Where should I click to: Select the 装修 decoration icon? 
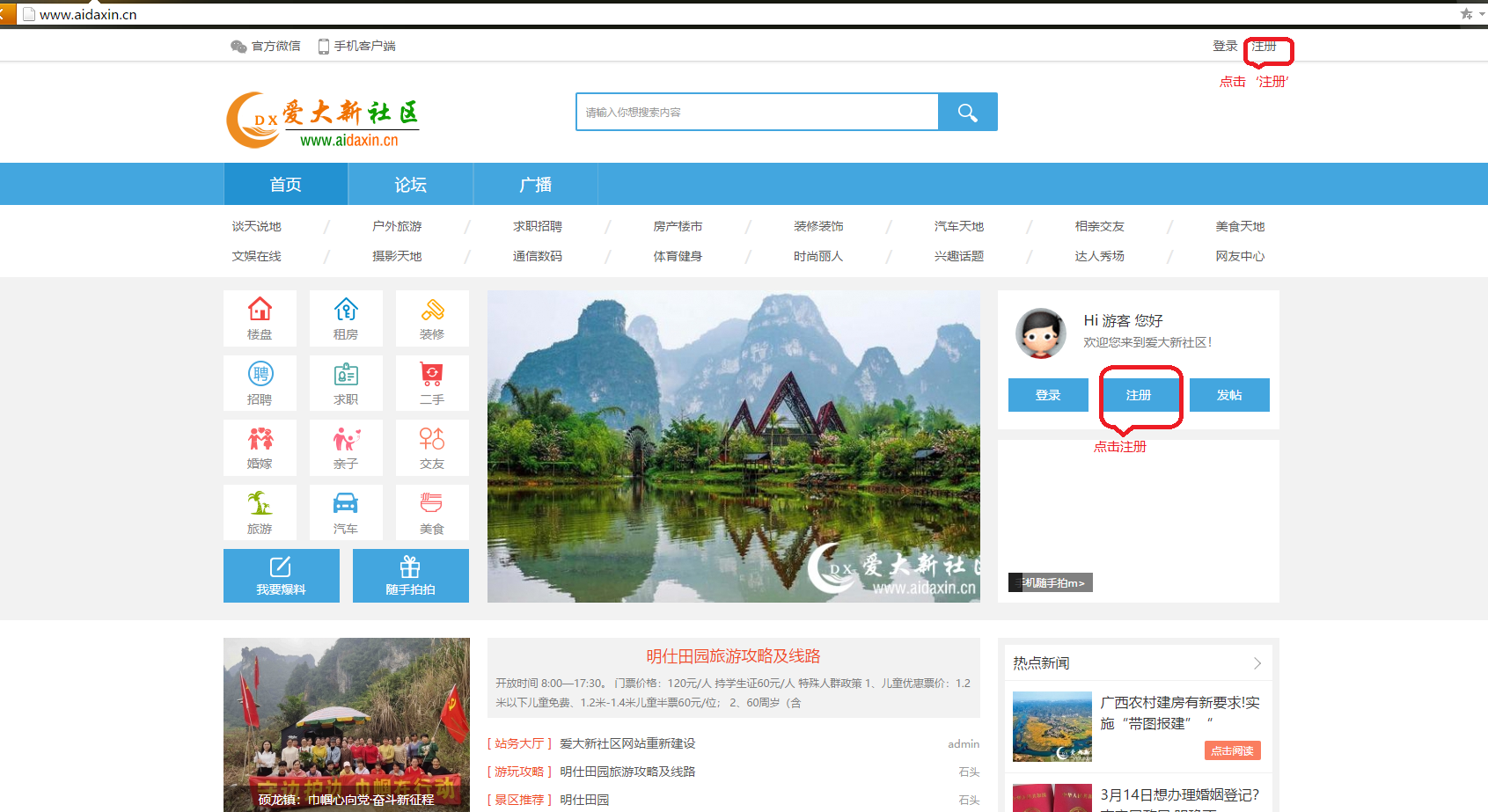pos(432,311)
